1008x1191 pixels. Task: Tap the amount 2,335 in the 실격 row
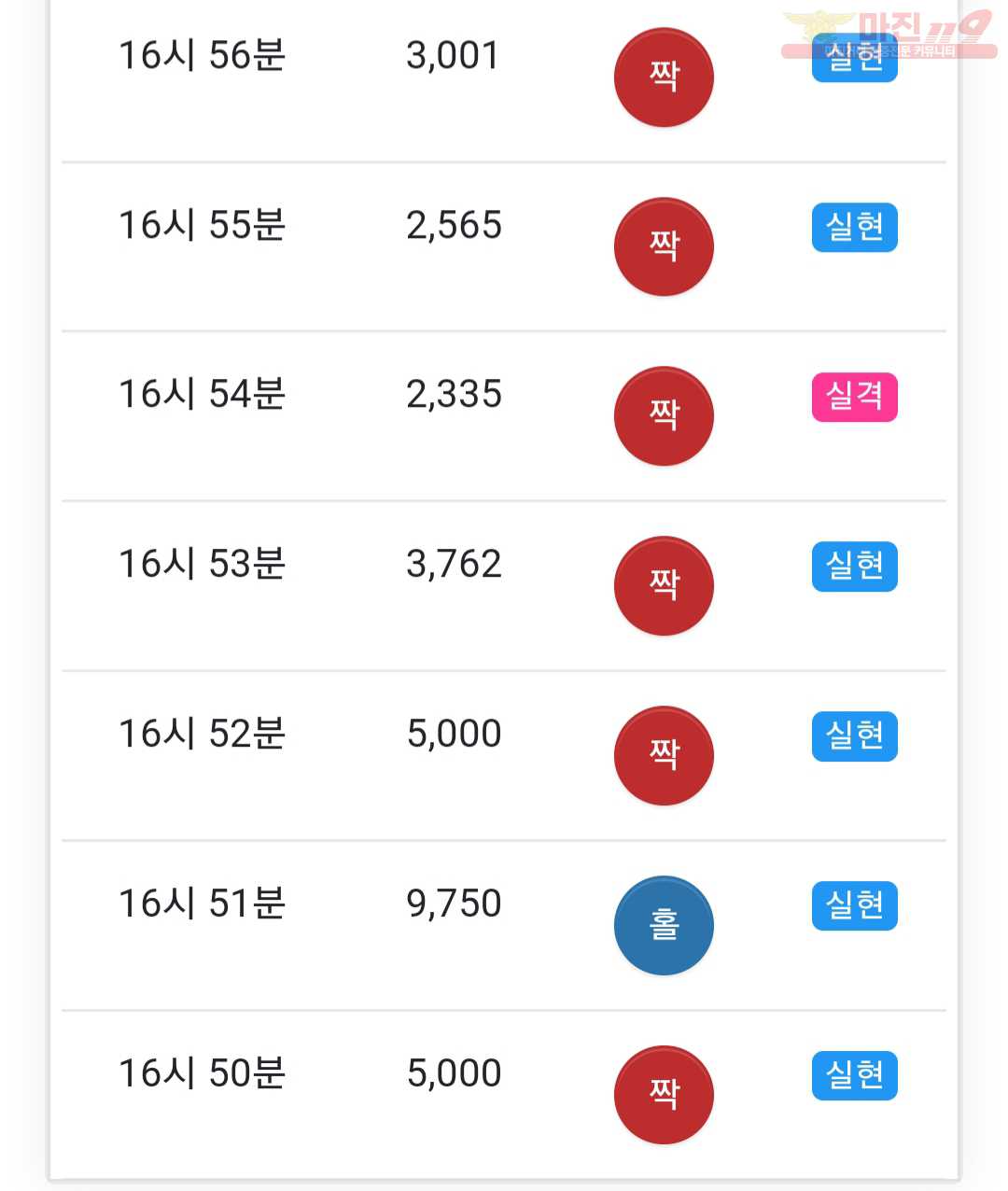pyautogui.click(x=455, y=394)
